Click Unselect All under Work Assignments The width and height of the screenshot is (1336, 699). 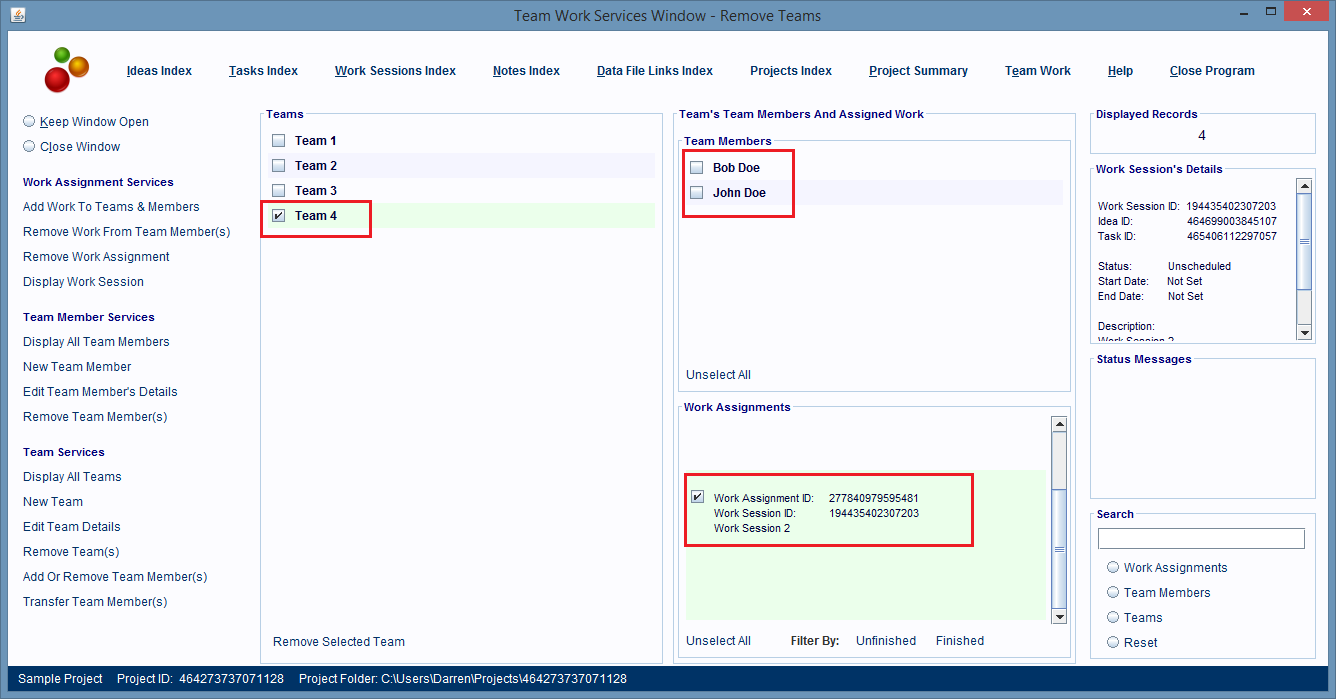tap(718, 641)
